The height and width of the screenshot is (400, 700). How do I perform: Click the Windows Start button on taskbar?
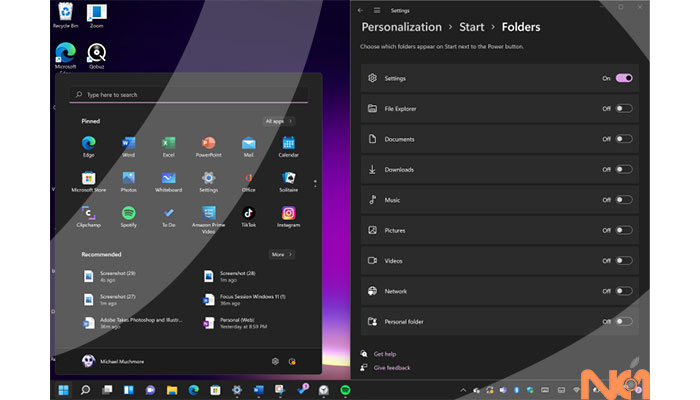[63, 390]
